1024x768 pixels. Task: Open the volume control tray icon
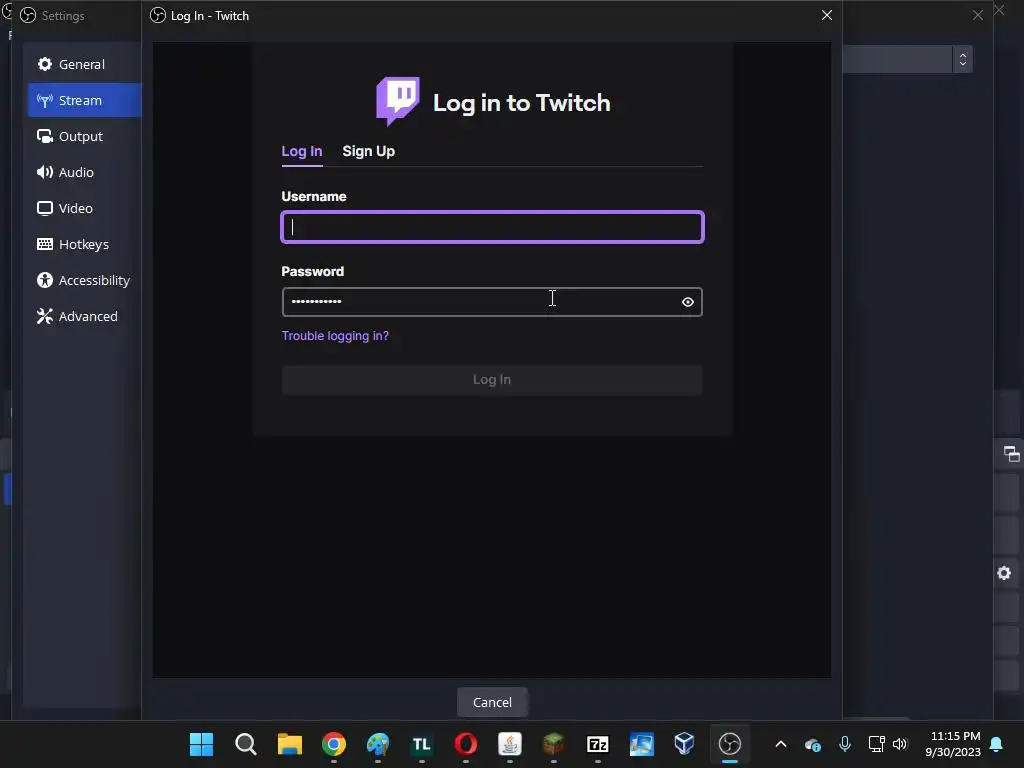(900, 744)
